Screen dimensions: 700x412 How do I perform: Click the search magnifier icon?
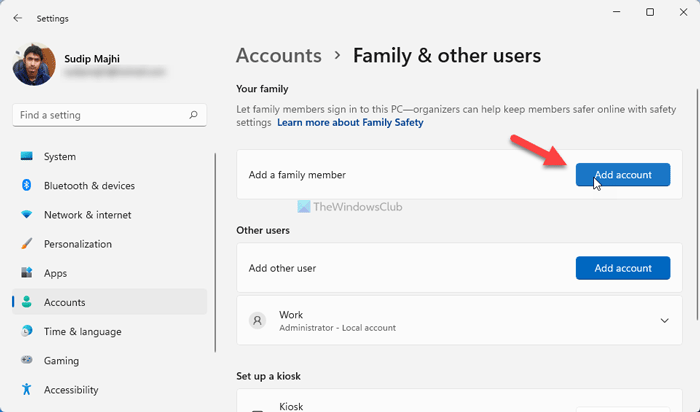[x=196, y=116]
